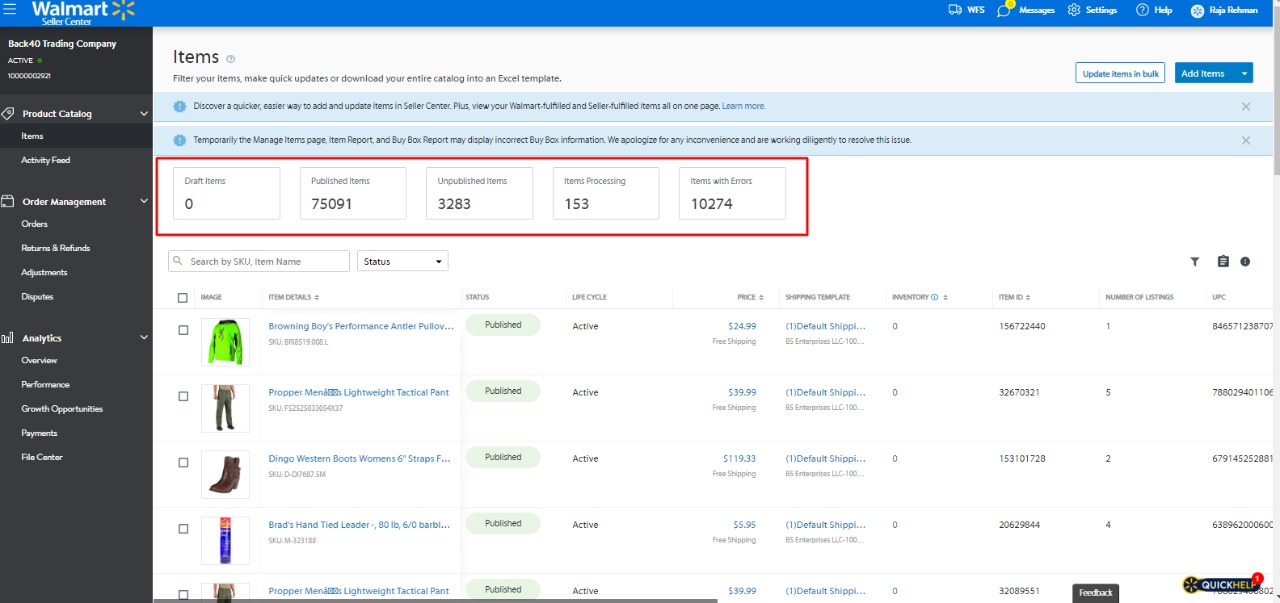Open the filter funnel icon
Screen dimensions: 1280x603
1195,262
